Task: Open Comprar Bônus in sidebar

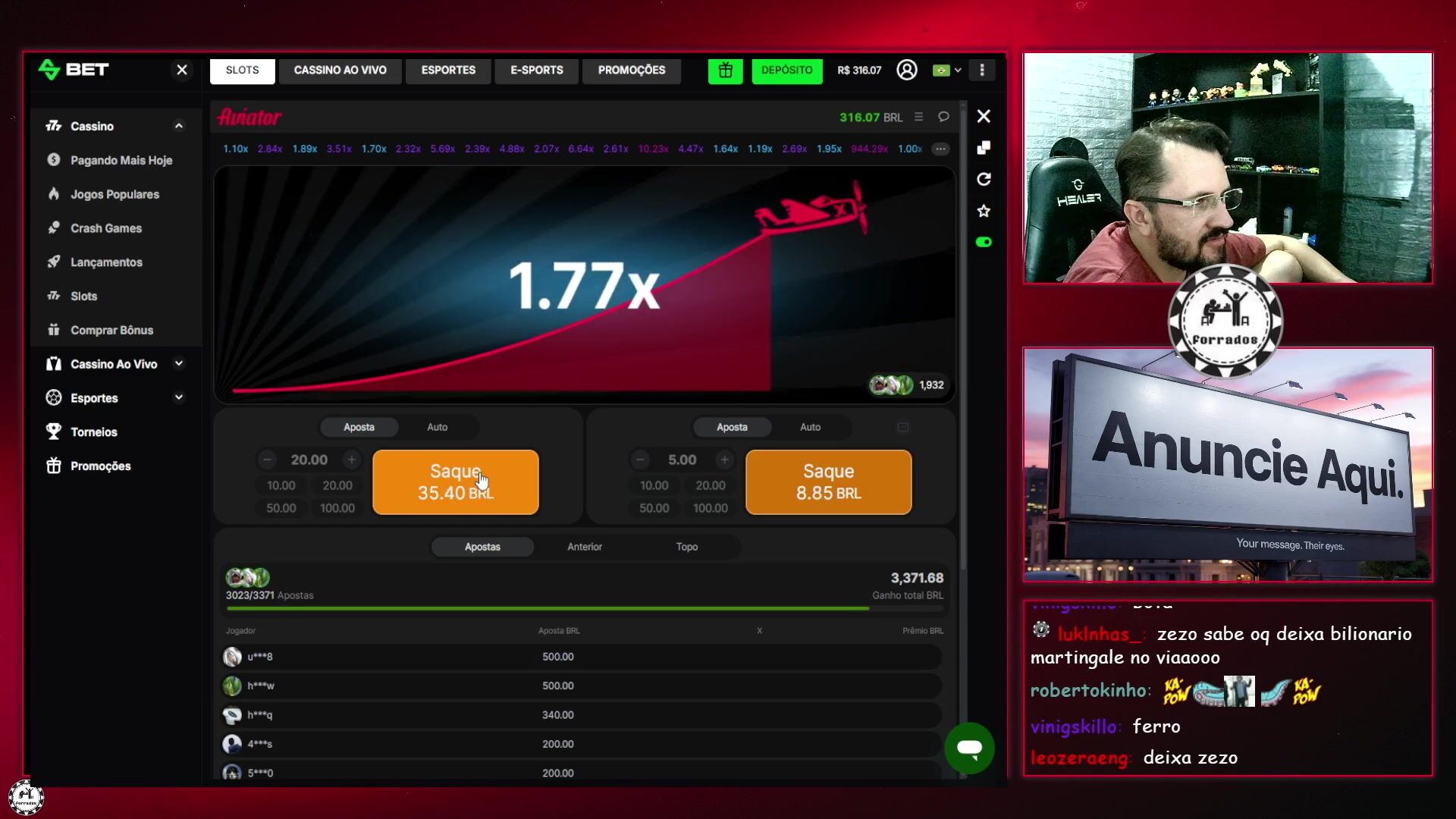Action: click(x=111, y=331)
